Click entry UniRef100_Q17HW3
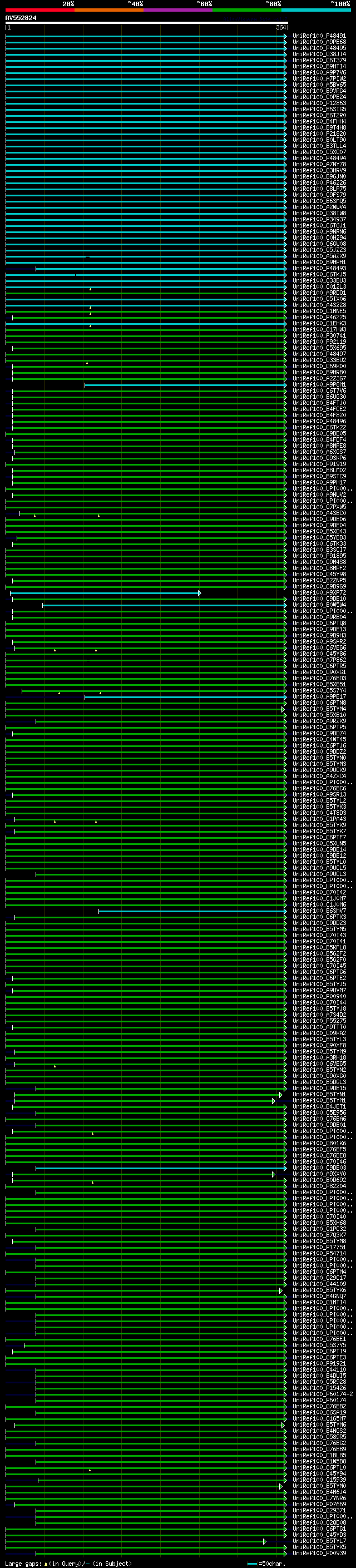This screenshot has width=356, height=1568. point(319,329)
